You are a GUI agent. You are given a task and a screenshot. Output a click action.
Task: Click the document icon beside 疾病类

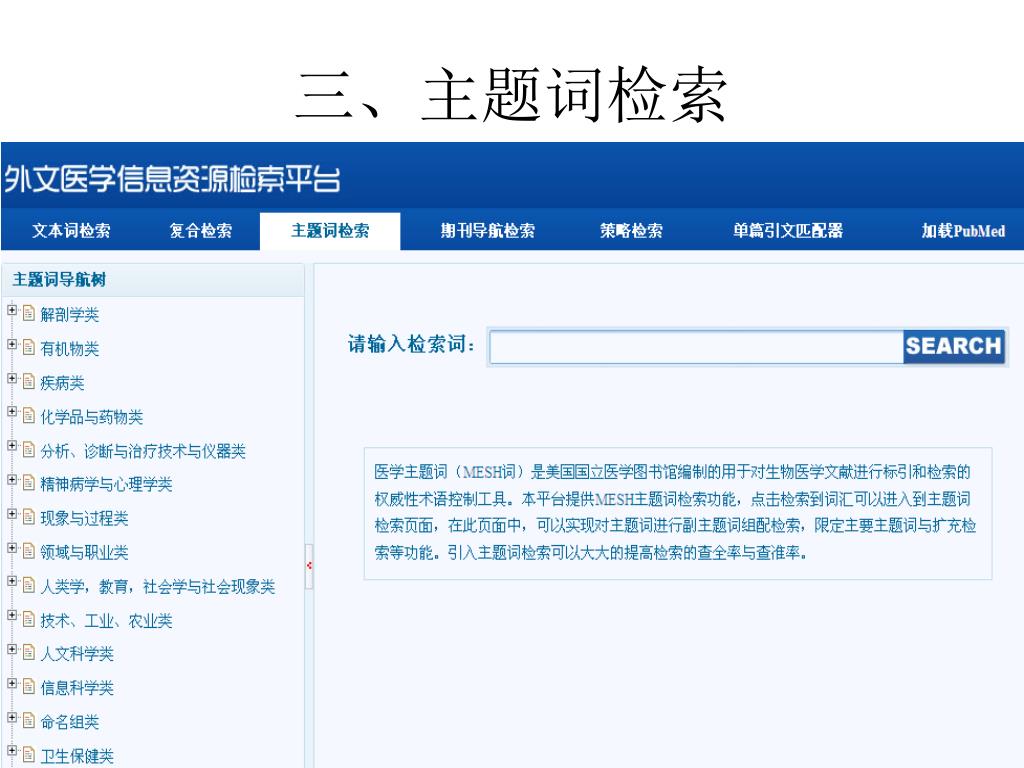(x=29, y=381)
